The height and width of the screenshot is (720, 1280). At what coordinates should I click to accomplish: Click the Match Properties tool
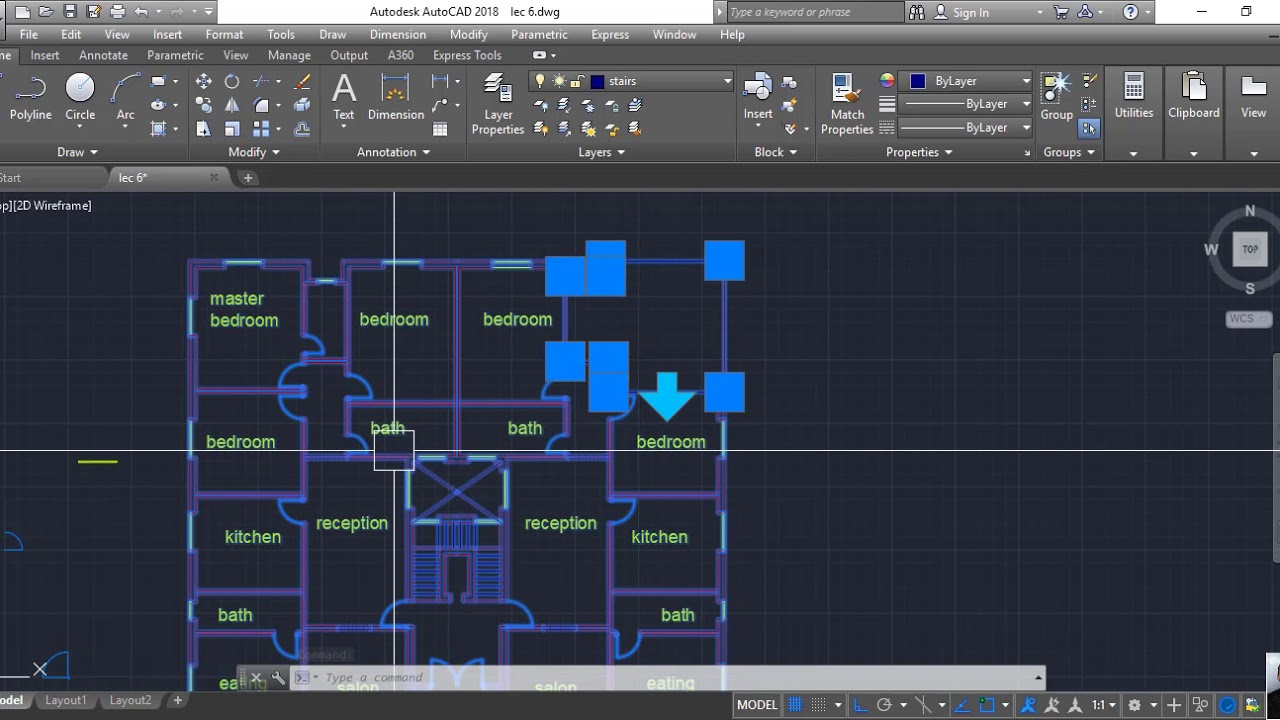[847, 104]
